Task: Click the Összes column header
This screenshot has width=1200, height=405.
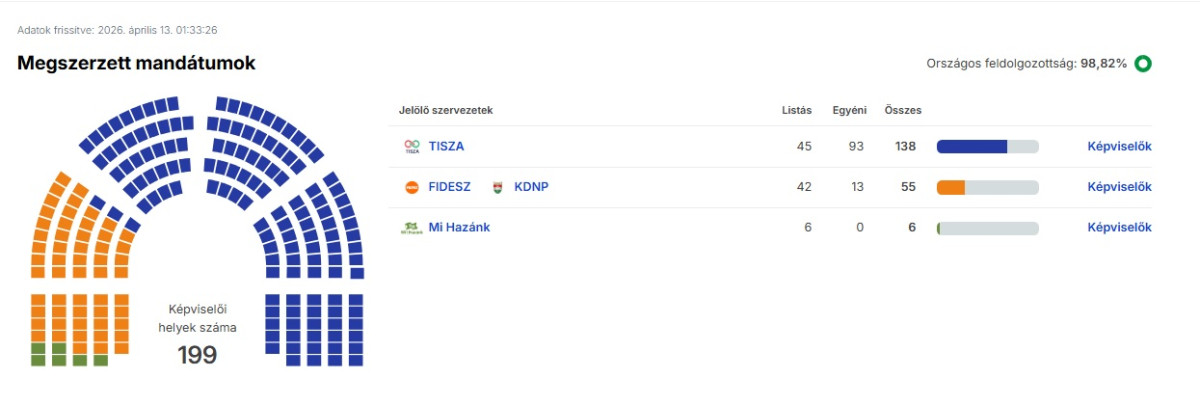Action: point(903,110)
